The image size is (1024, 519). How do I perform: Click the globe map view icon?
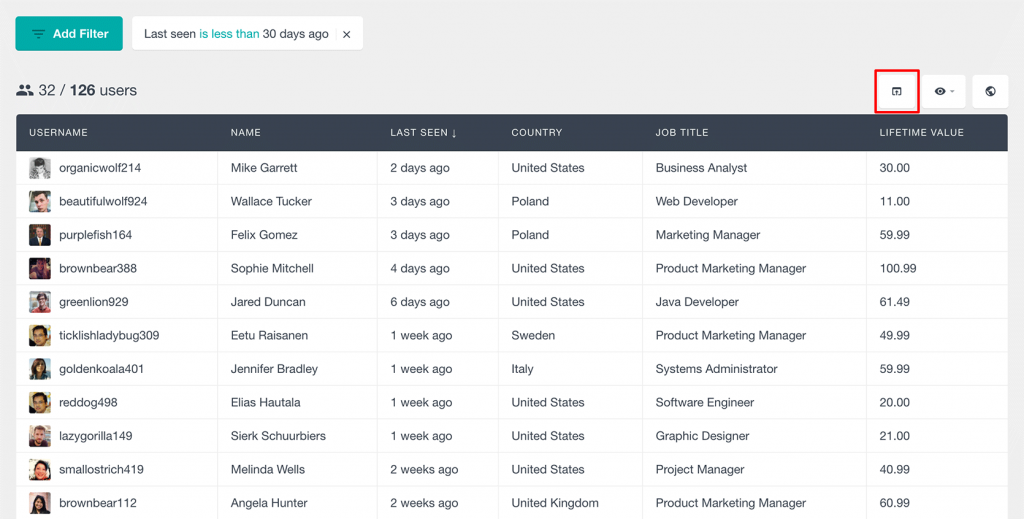coord(990,91)
